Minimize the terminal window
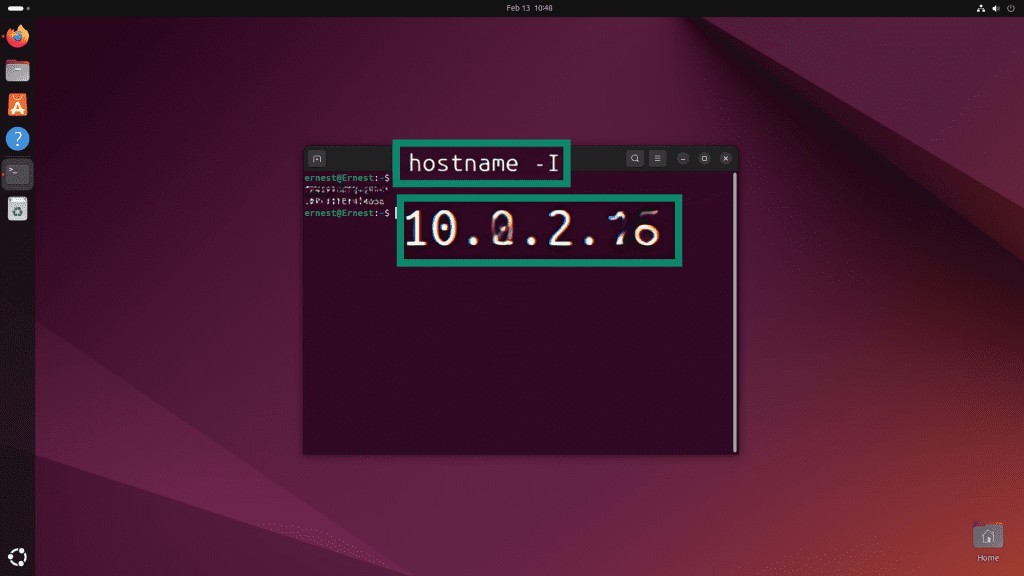The height and width of the screenshot is (576, 1024). (x=683, y=159)
